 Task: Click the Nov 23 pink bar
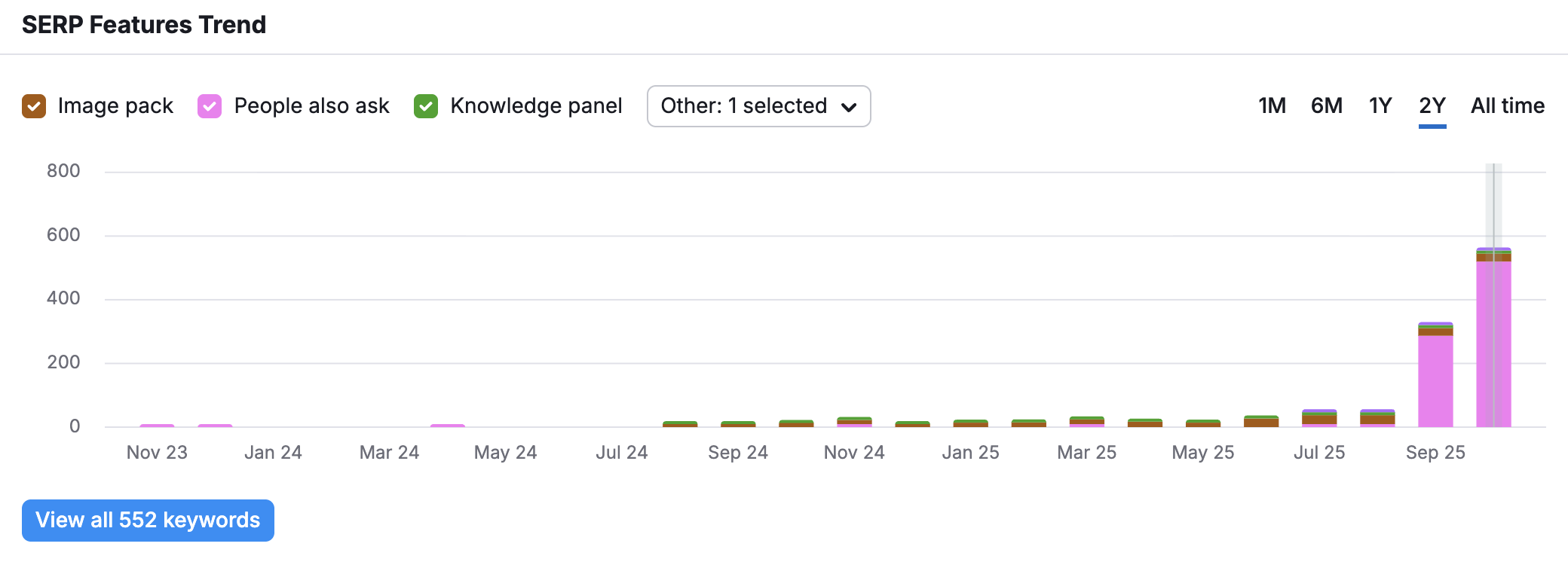coord(157,426)
